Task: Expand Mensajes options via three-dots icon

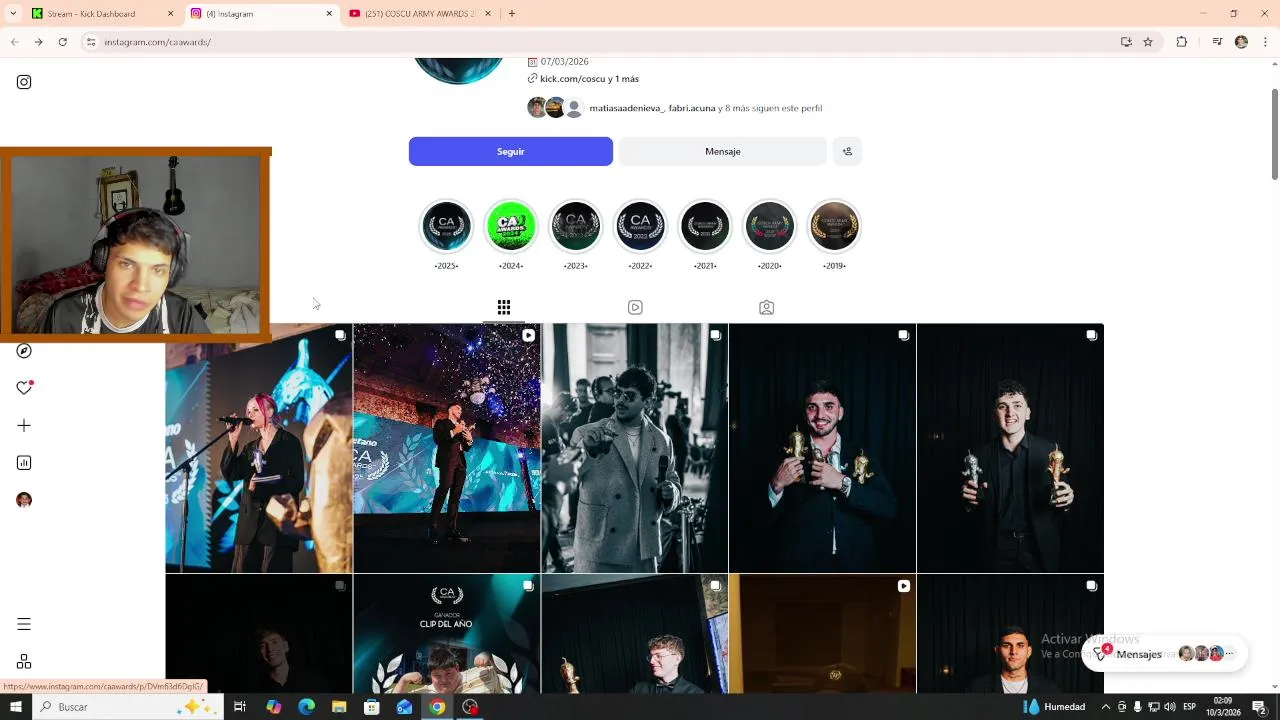Action: coord(1230,654)
